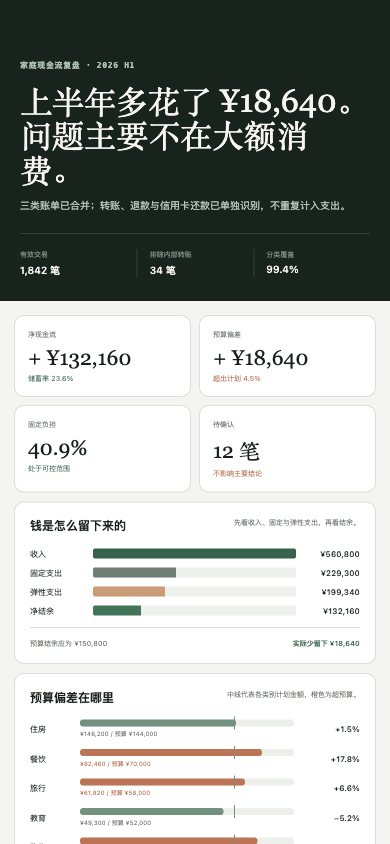Select the 教育 category label
Image resolution: width=390 pixels, height=844 pixels.
tap(38, 818)
